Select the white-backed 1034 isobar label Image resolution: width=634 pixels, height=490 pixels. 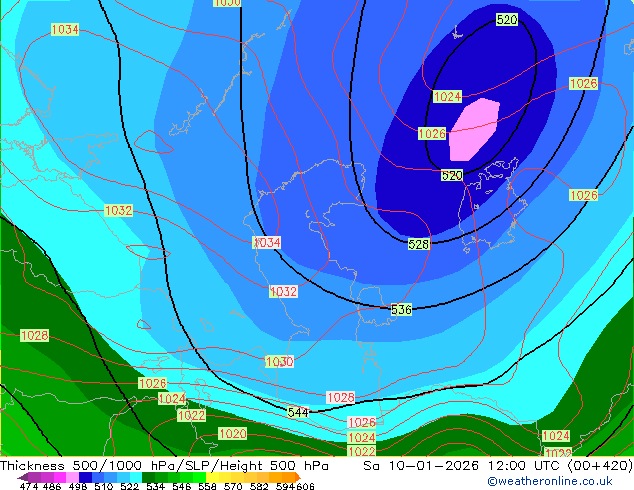[266, 242]
